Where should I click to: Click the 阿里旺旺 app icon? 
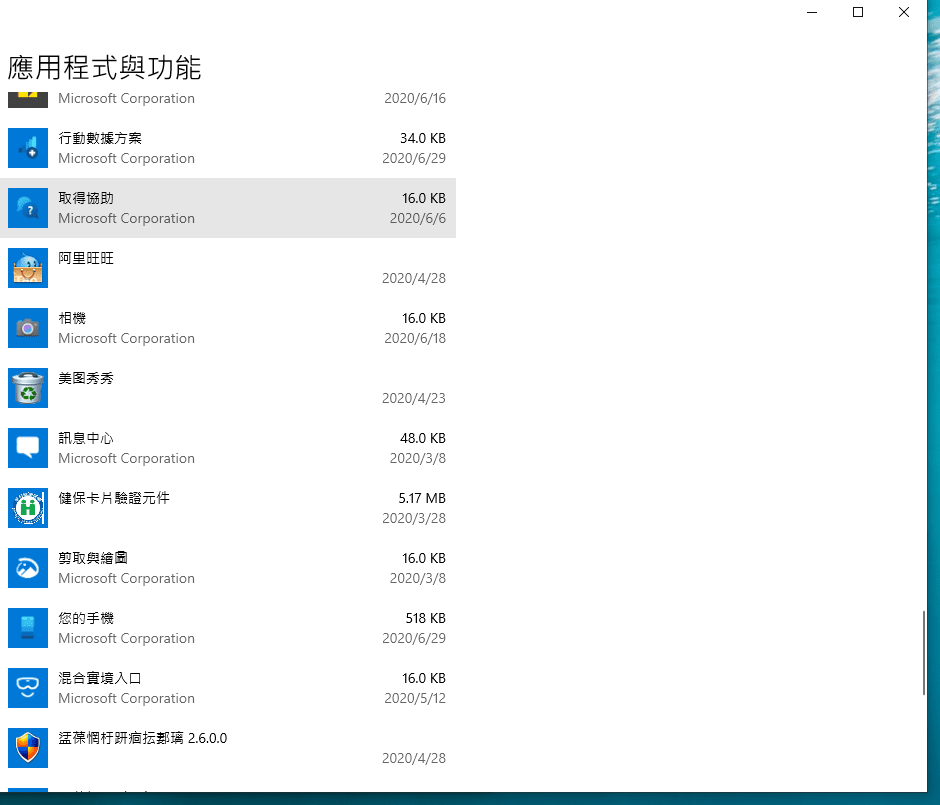(28, 268)
